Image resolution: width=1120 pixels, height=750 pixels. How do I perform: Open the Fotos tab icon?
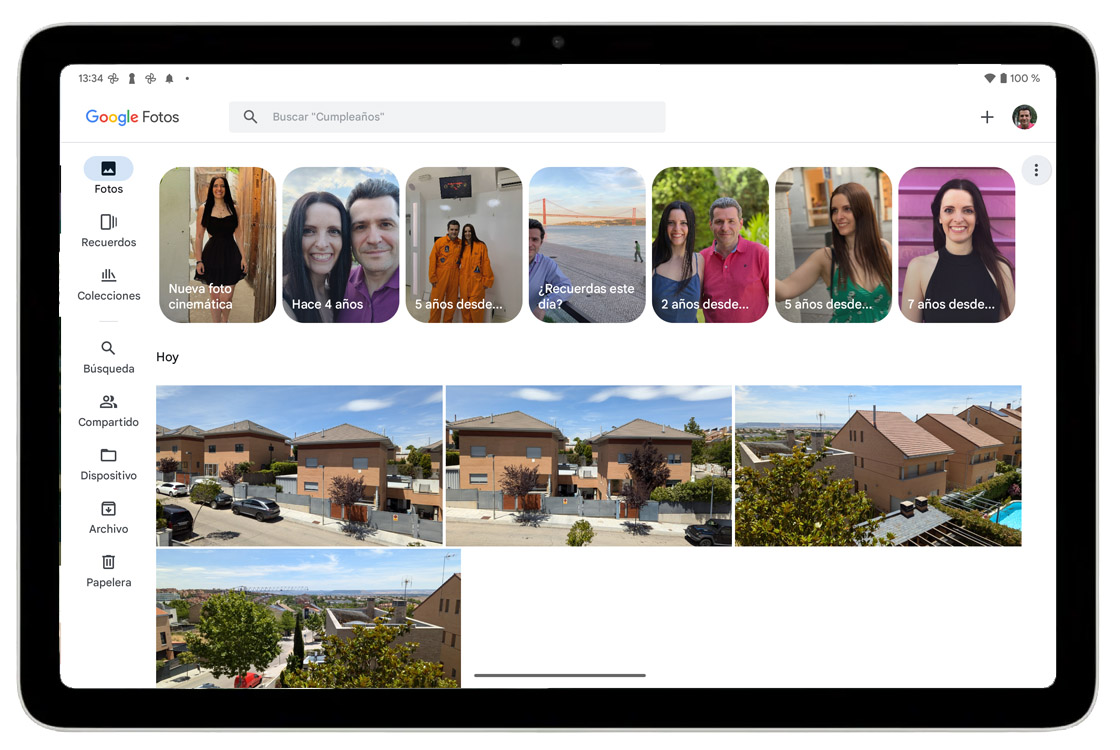click(x=109, y=169)
